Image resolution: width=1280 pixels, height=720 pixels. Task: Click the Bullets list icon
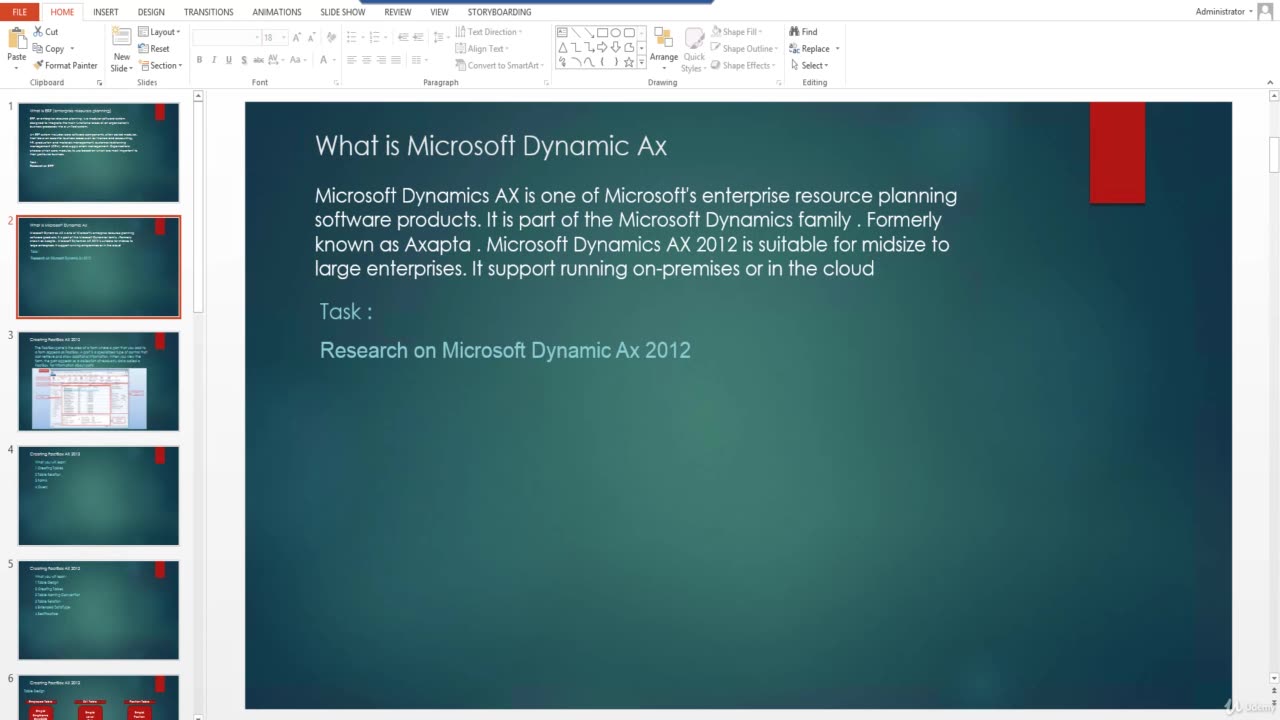click(x=352, y=37)
